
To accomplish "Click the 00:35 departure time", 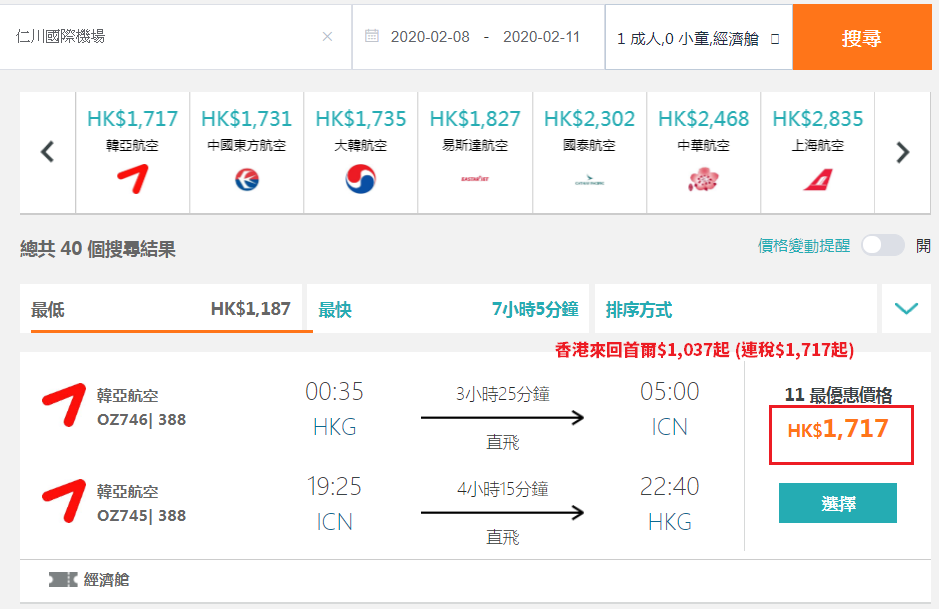I will click(334, 392).
